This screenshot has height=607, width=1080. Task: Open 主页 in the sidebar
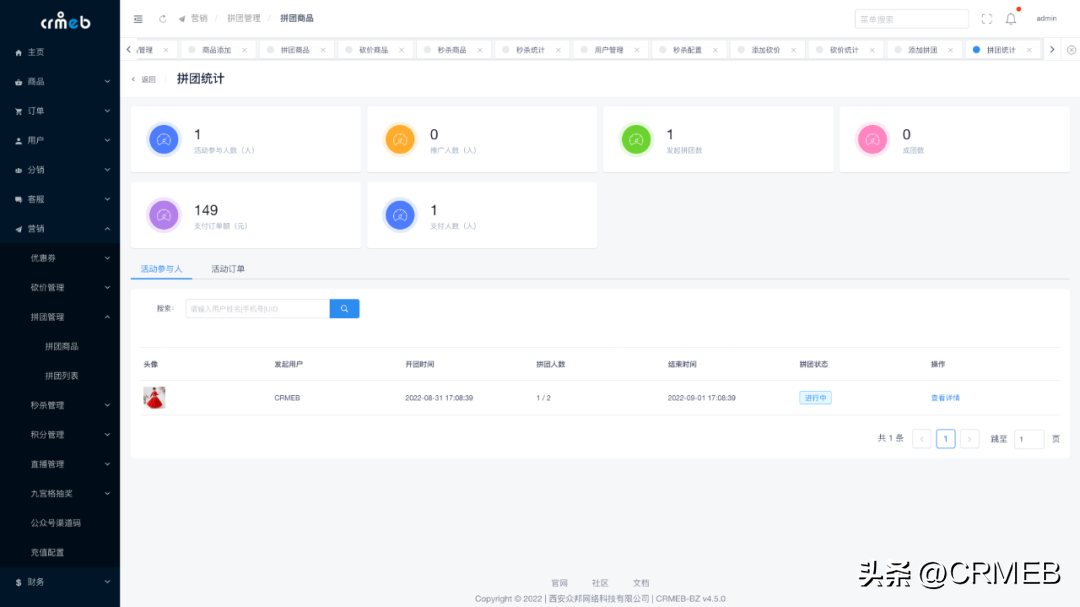[60, 52]
